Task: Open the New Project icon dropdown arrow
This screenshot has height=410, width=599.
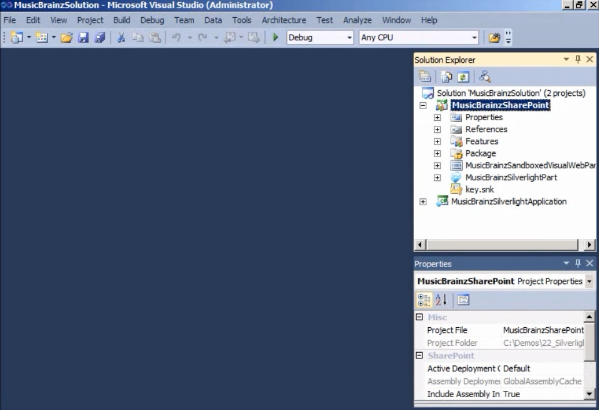Action: [x=29, y=37]
